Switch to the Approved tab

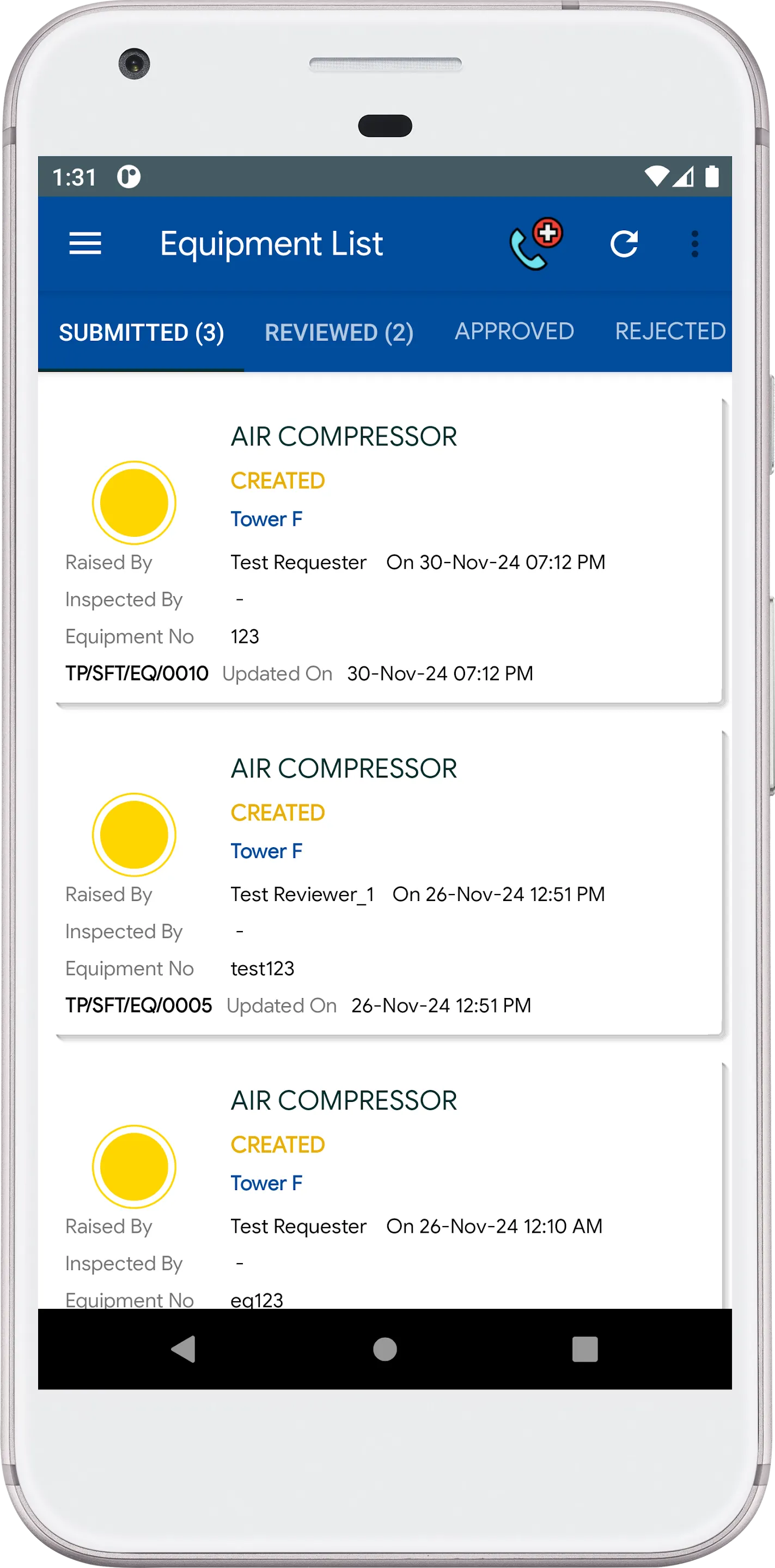click(515, 332)
